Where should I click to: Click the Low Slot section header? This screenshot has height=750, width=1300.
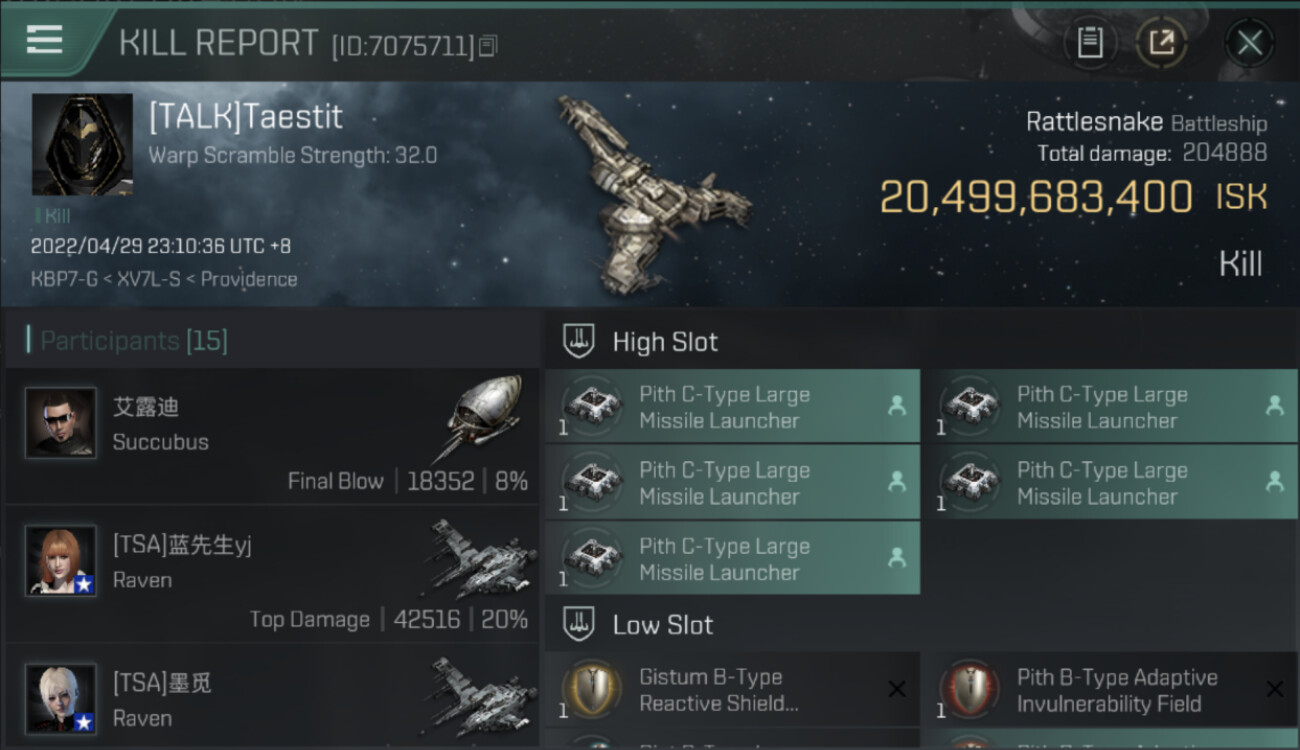point(662,626)
